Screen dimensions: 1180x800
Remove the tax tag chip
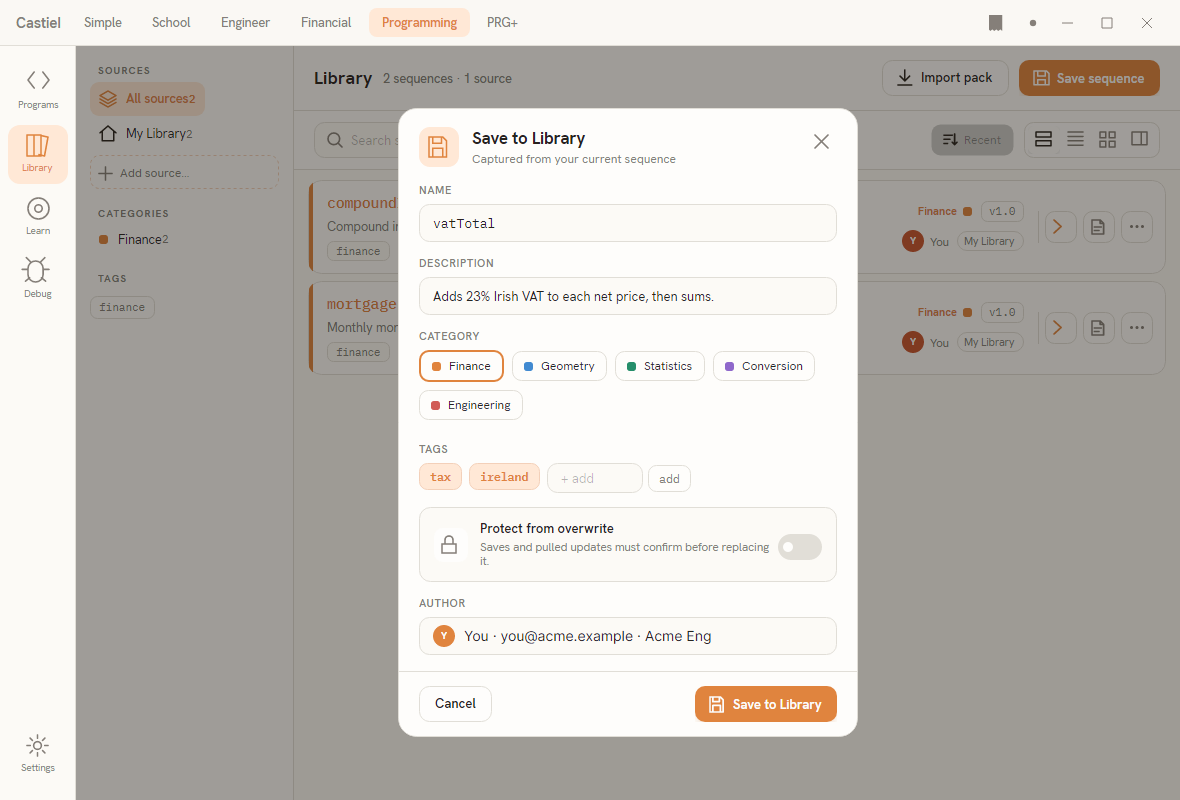(x=440, y=477)
